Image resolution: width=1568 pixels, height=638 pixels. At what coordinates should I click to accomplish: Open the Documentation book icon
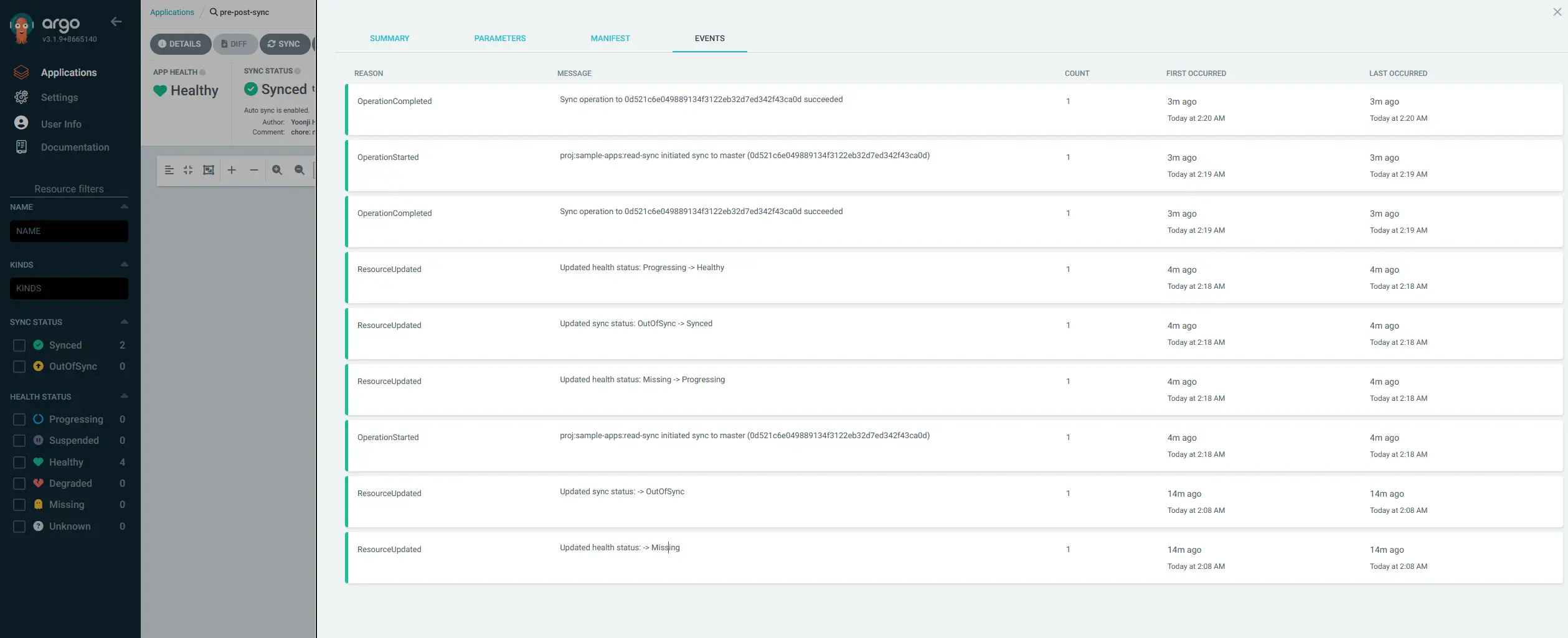tap(21, 147)
